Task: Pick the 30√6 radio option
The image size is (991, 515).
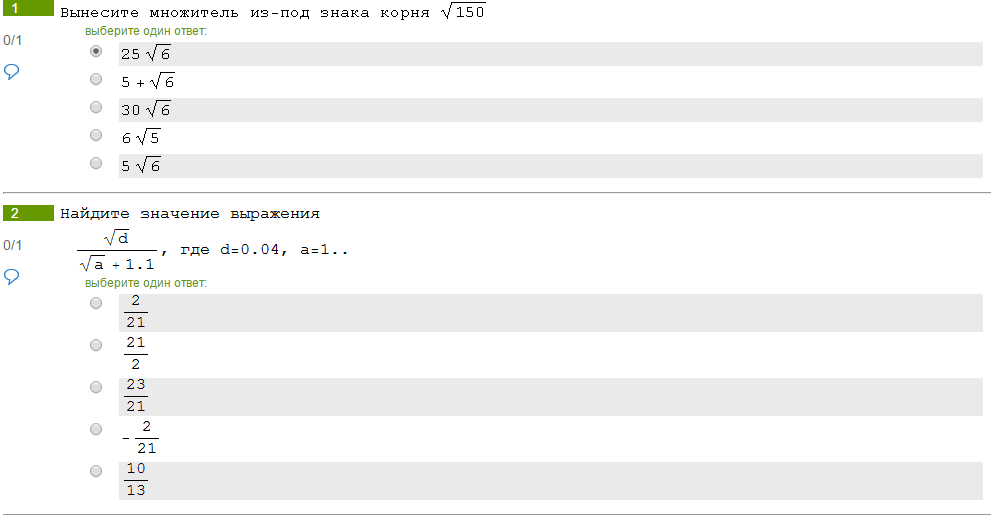Action: coord(96,107)
